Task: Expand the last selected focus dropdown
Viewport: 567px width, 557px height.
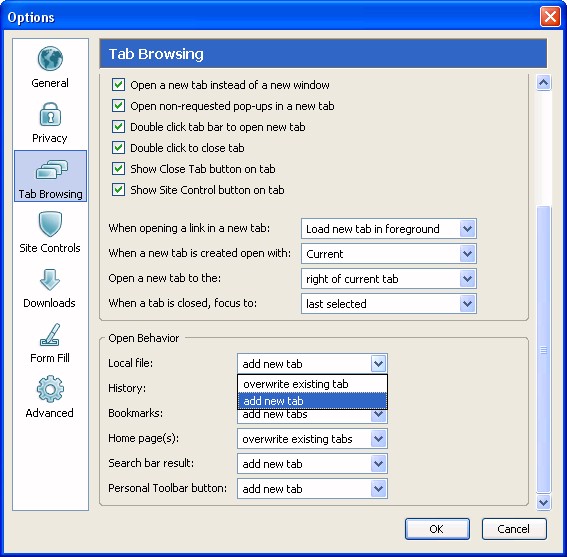Action: (389, 304)
